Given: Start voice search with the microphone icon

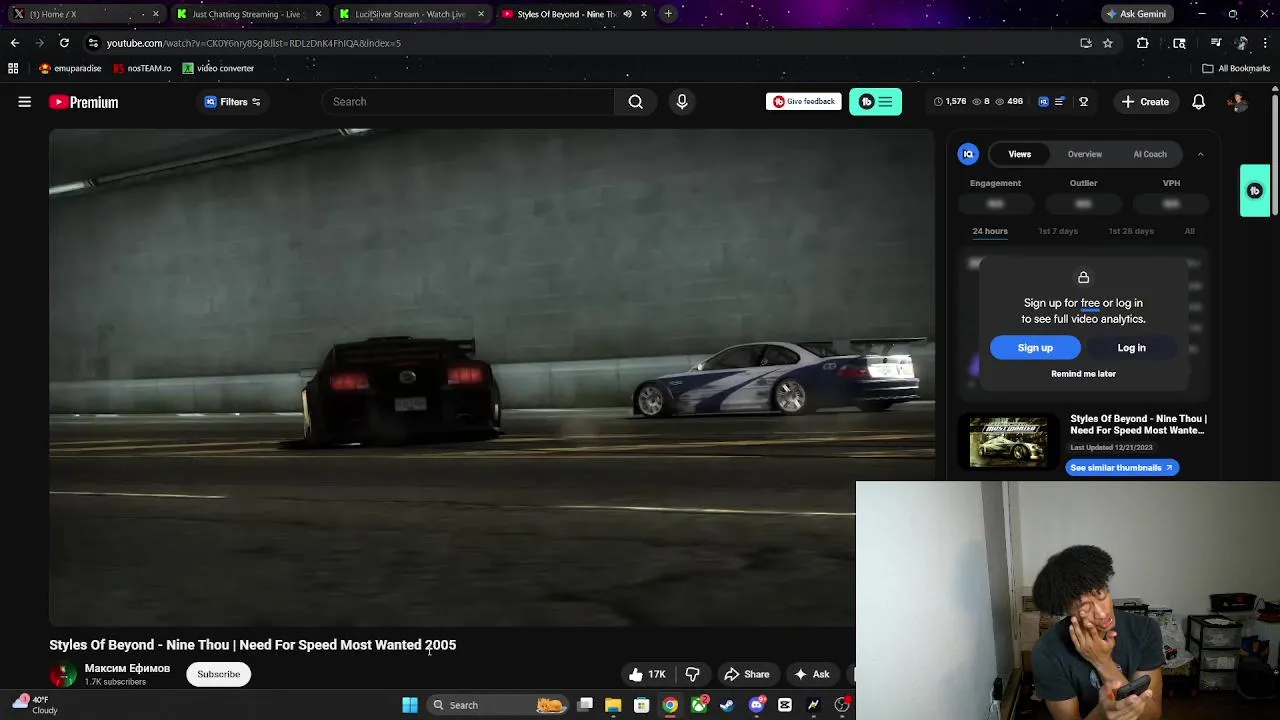Looking at the screenshot, I should (682, 102).
